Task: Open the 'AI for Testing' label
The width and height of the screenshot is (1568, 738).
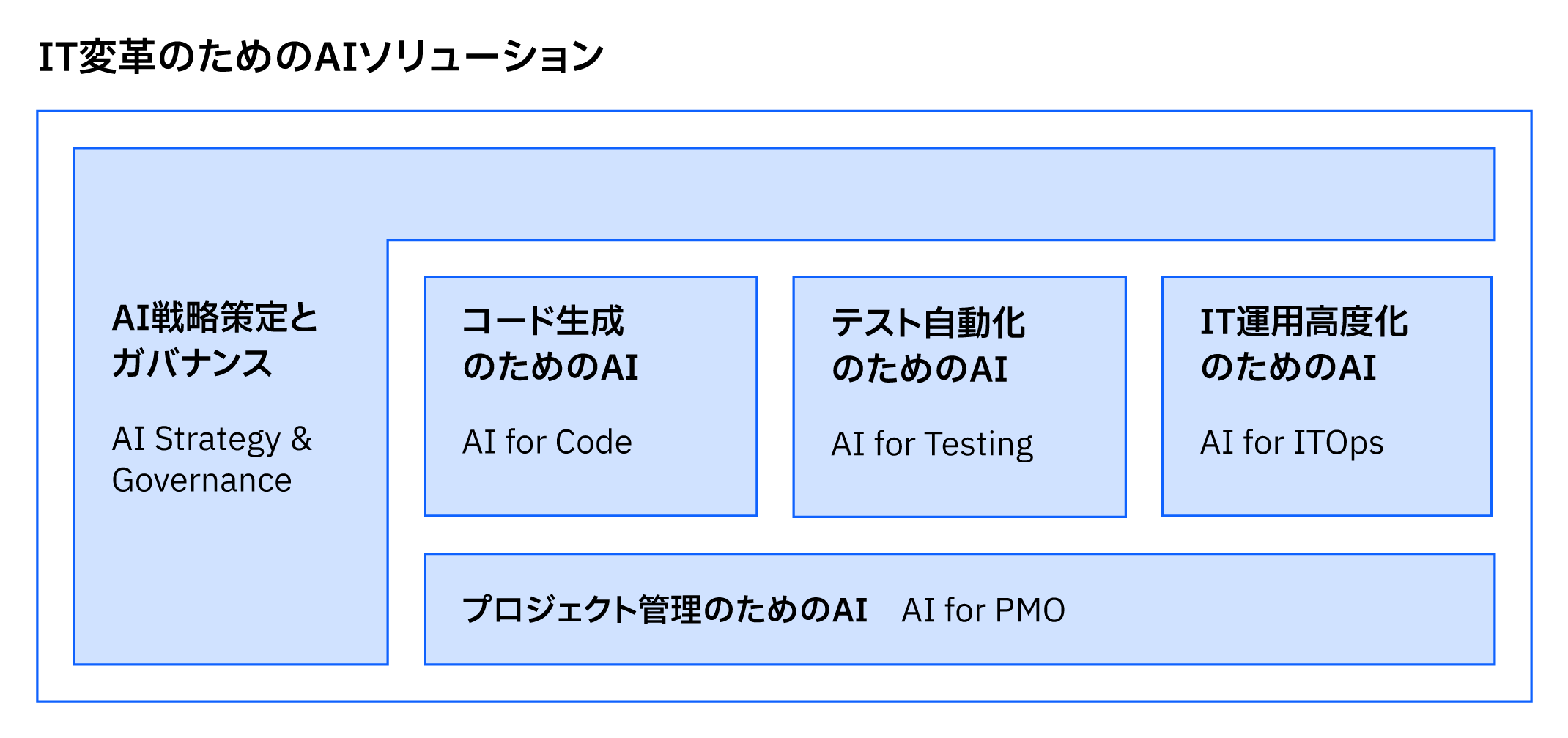Action: tap(932, 445)
